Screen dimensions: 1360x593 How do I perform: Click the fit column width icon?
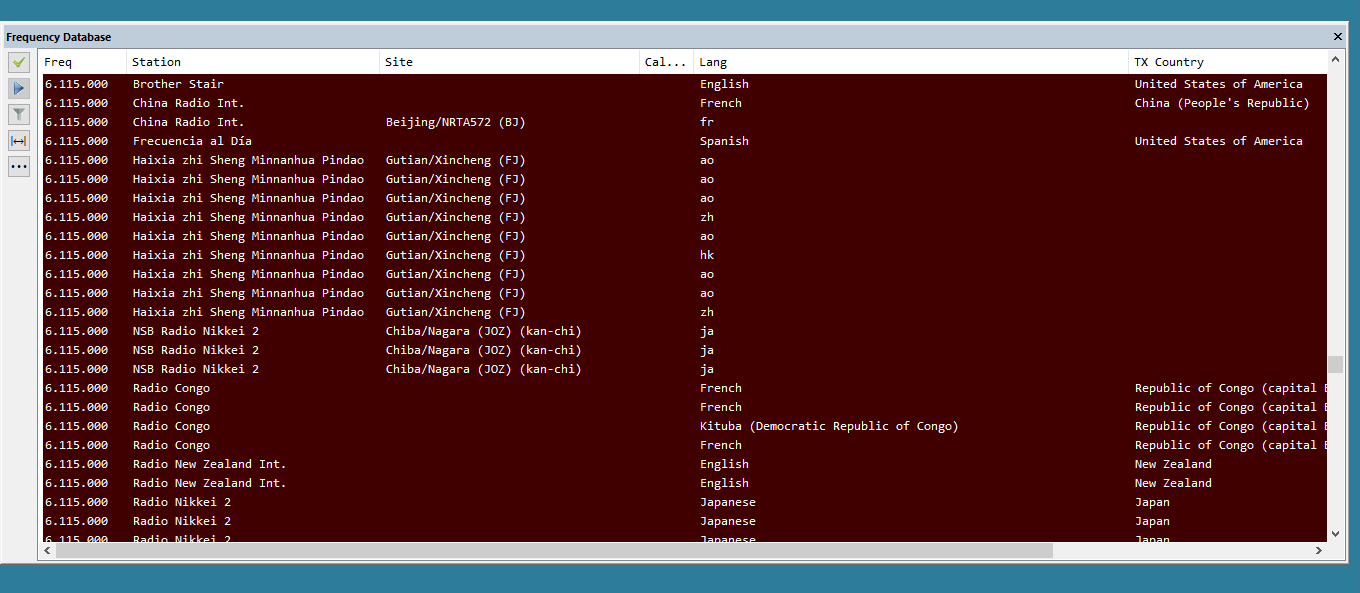[x=19, y=140]
